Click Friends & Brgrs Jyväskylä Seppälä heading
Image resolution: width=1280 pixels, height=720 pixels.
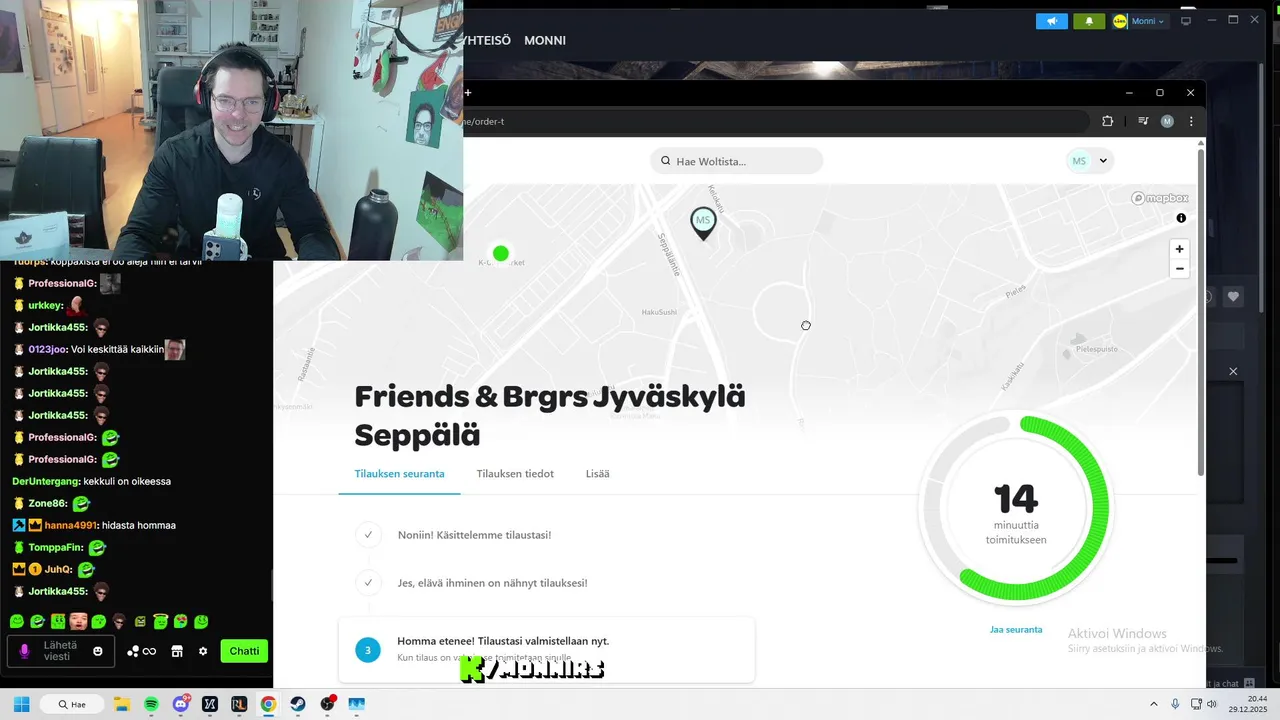coord(550,415)
